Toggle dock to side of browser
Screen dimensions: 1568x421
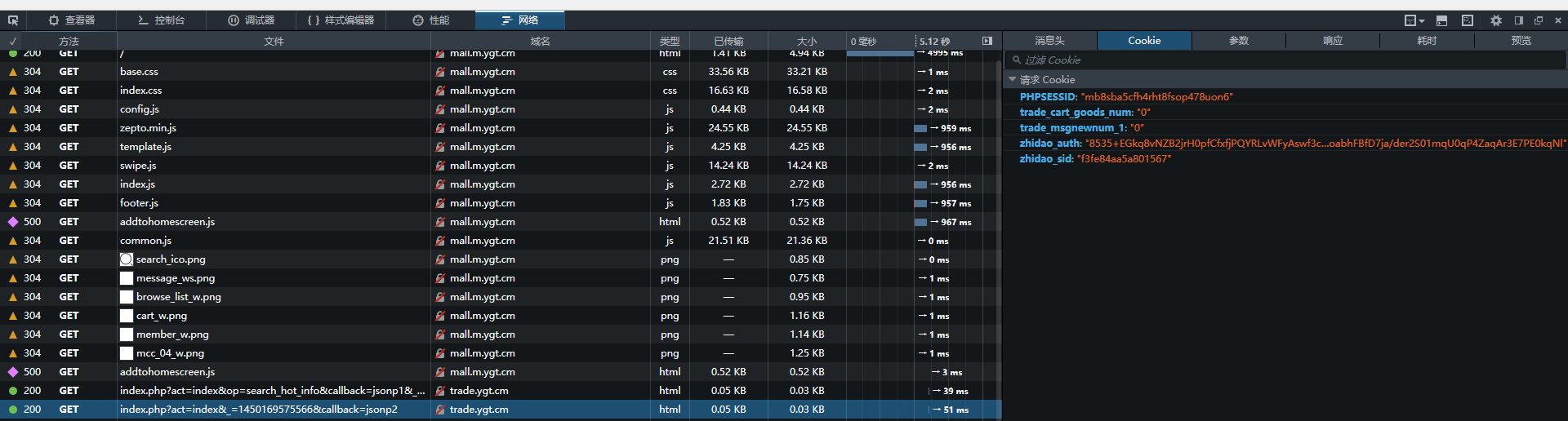[x=1519, y=20]
